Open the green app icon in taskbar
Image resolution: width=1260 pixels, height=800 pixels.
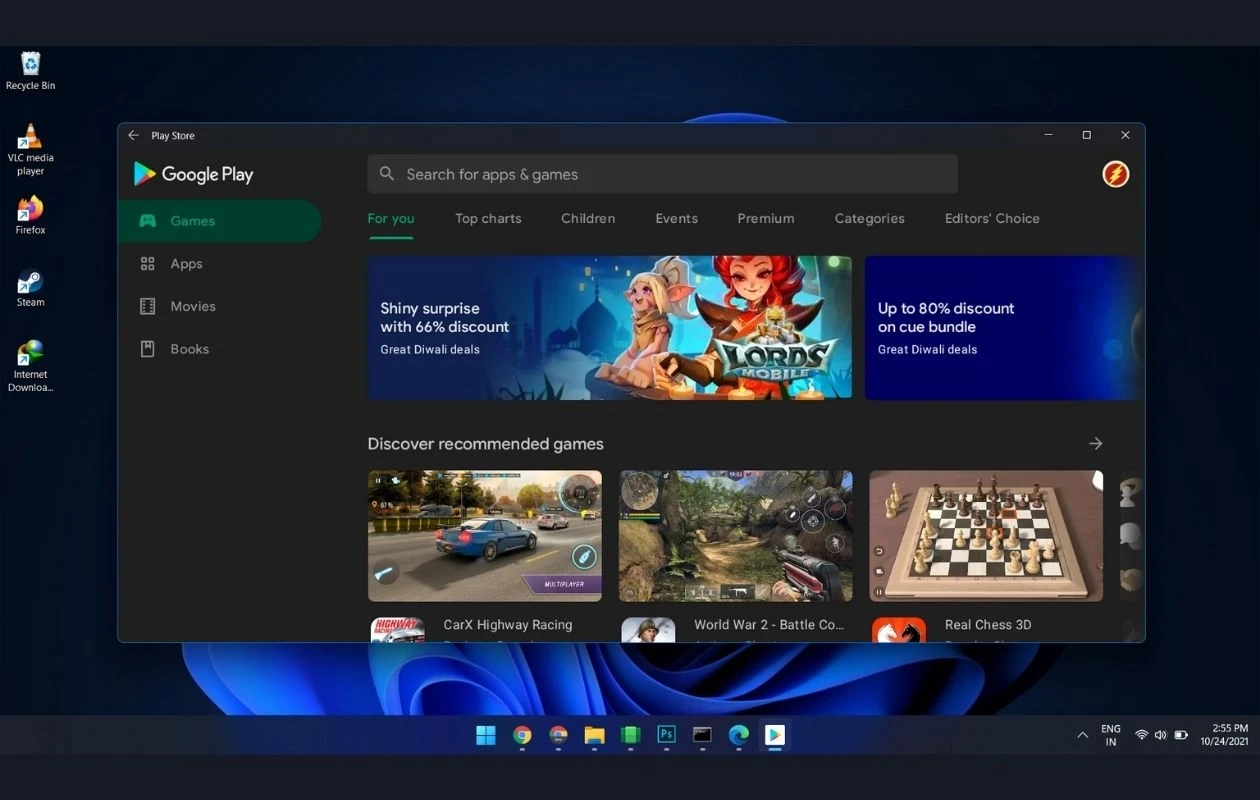[630, 736]
